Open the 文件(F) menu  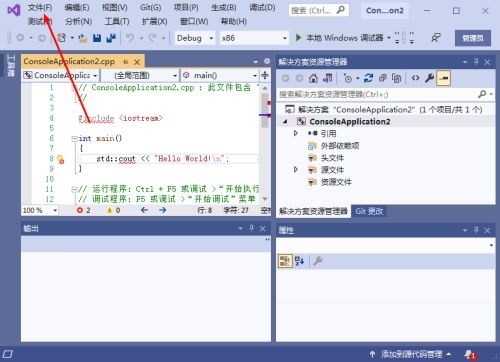[40, 7]
